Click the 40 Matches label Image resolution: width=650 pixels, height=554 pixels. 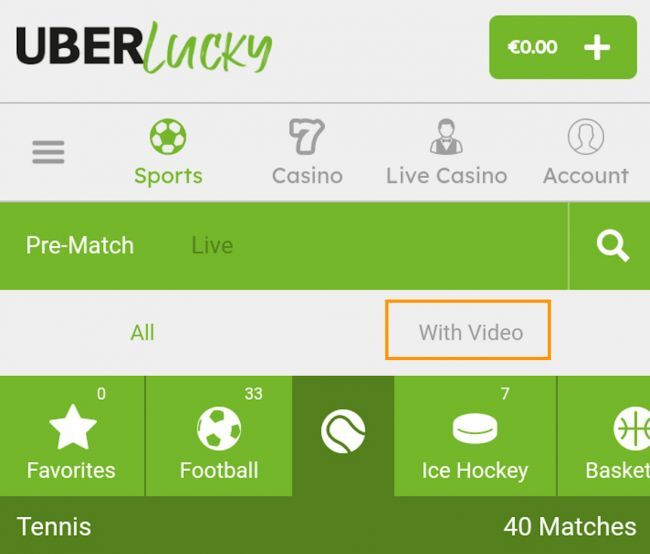coord(570,527)
